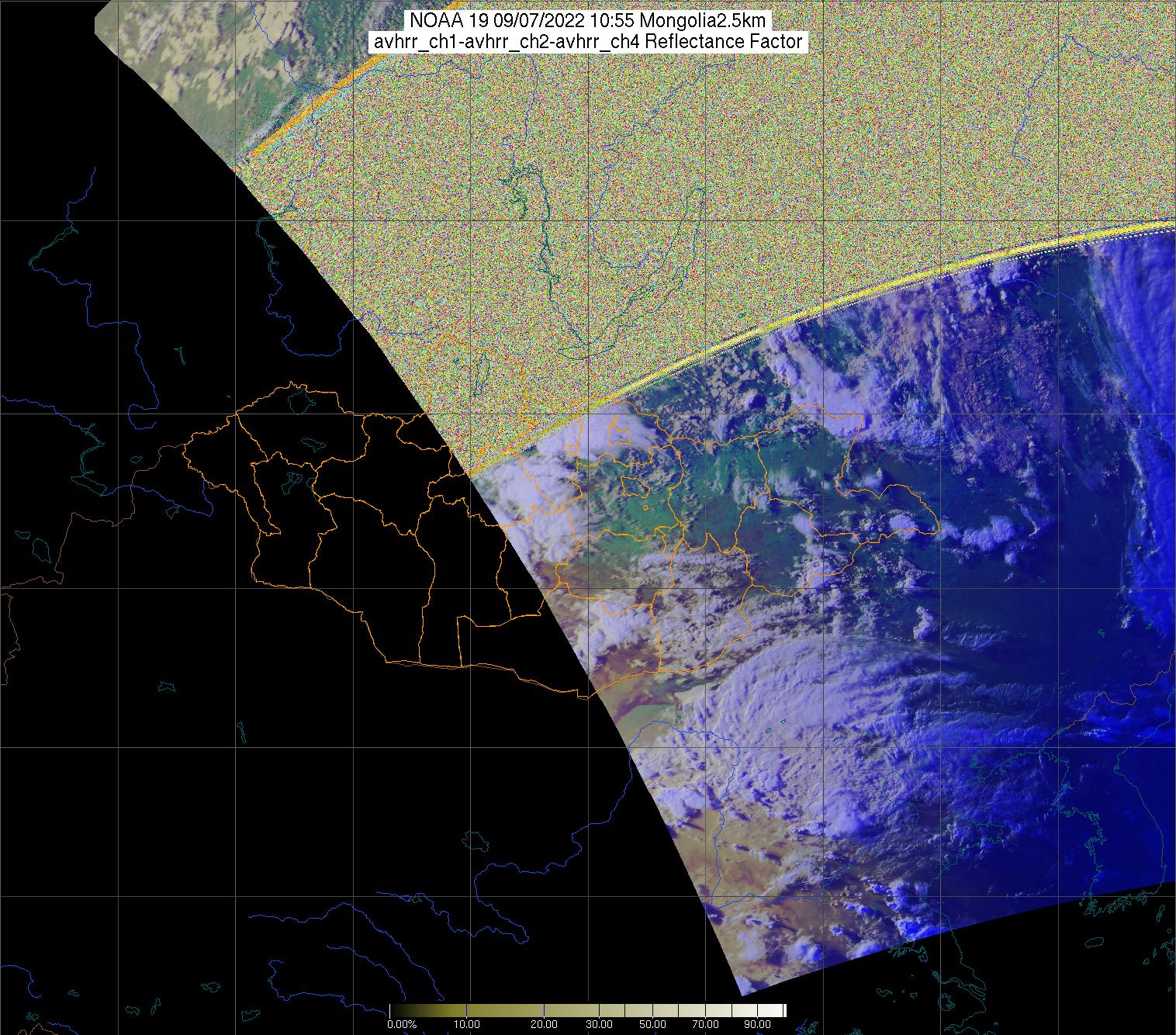Click the green vegetated area inside Mongolia's provinces

[x=644, y=512]
